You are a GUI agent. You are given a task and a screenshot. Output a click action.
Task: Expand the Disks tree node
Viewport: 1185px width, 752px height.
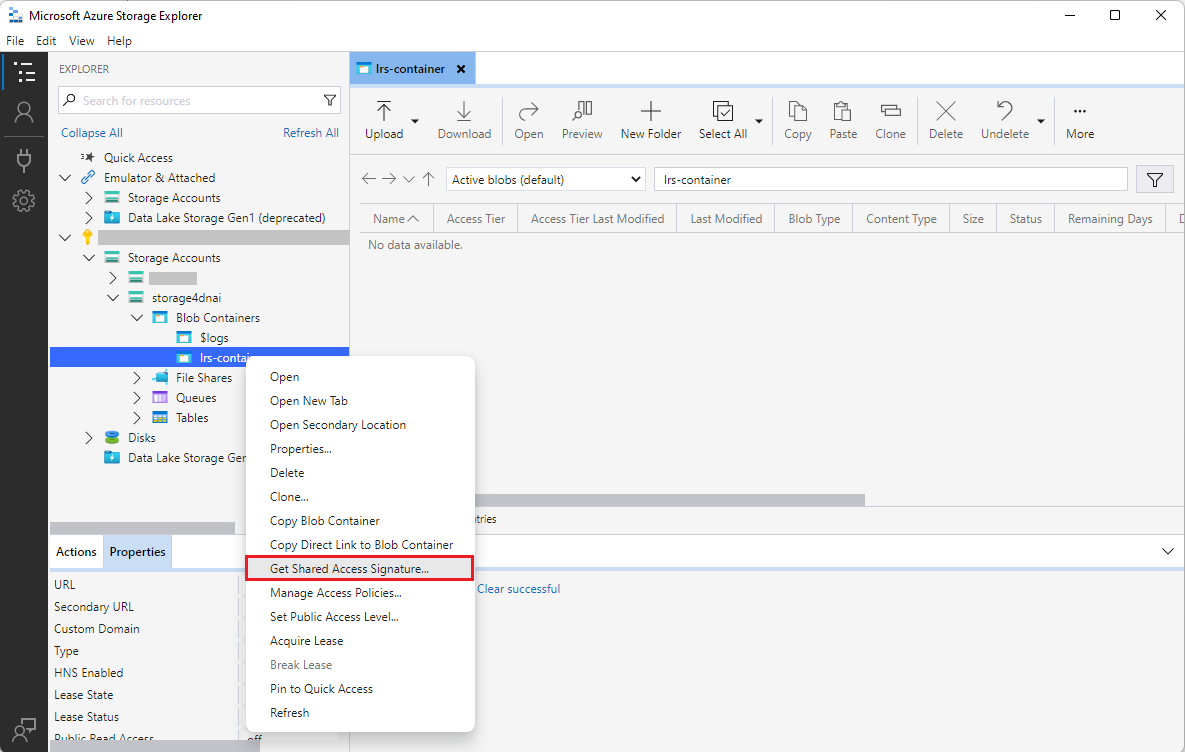(89, 438)
